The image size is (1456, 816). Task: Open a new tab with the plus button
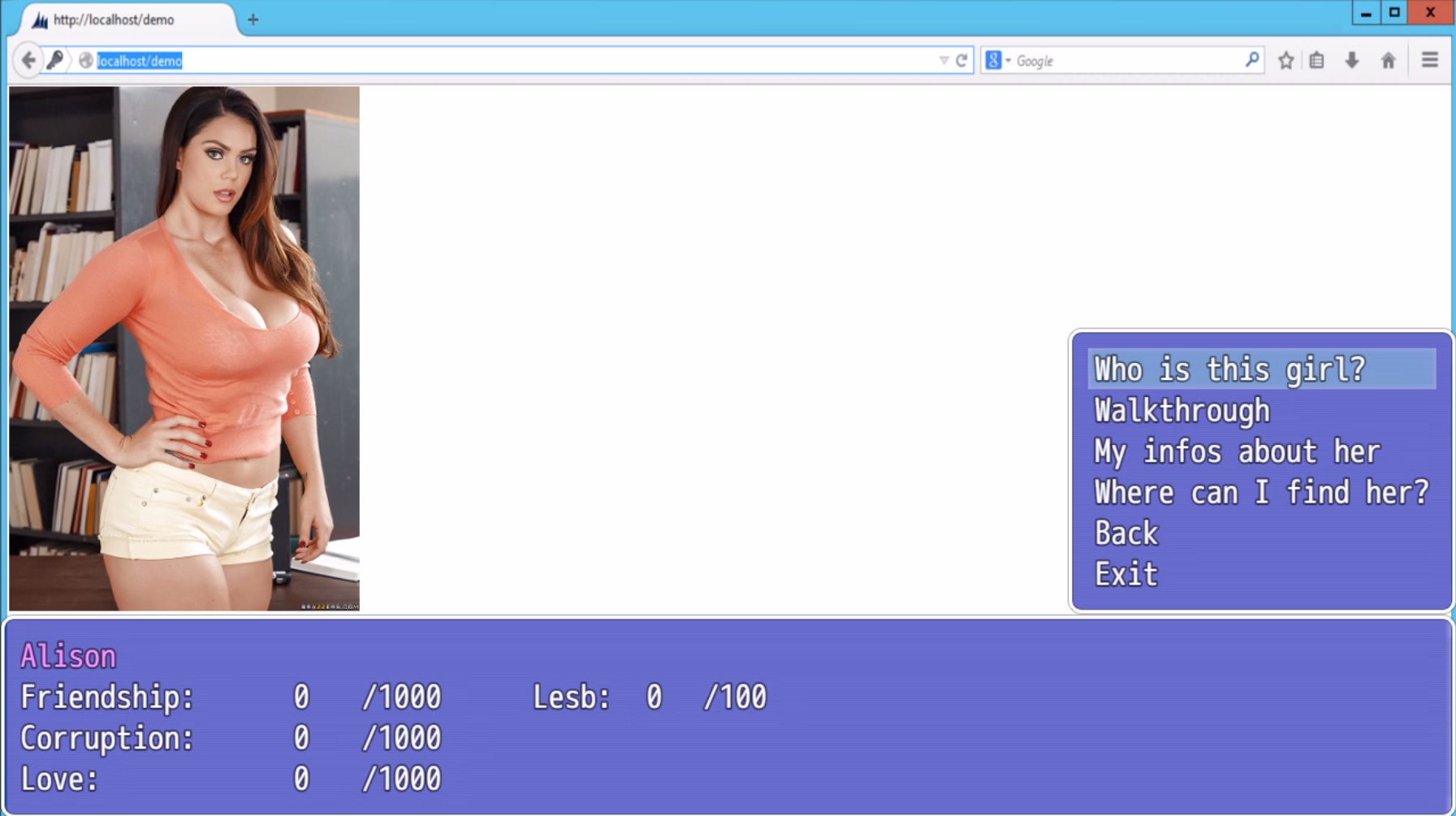click(253, 19)
